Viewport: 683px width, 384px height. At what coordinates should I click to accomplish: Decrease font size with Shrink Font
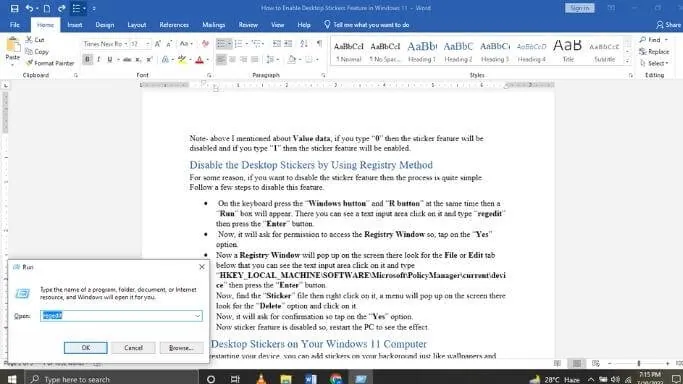point(169,44)
